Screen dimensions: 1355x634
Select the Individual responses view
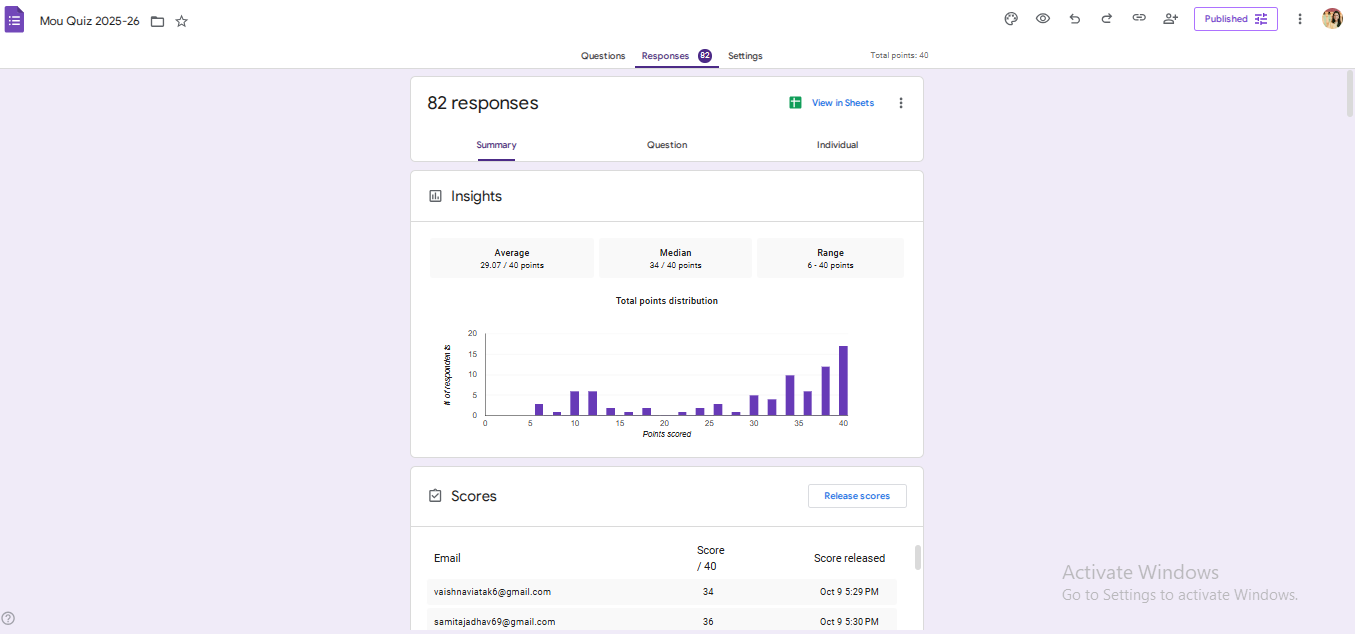[837, 145]
